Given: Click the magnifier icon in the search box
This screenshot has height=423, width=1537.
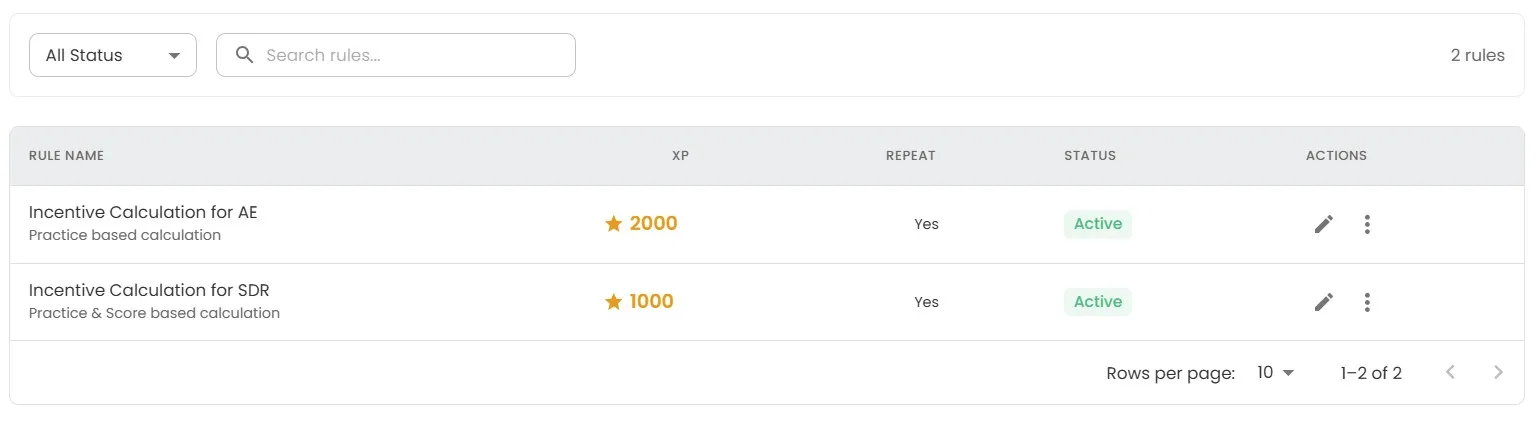Looking at the screenshot, I should pos(244,55).
